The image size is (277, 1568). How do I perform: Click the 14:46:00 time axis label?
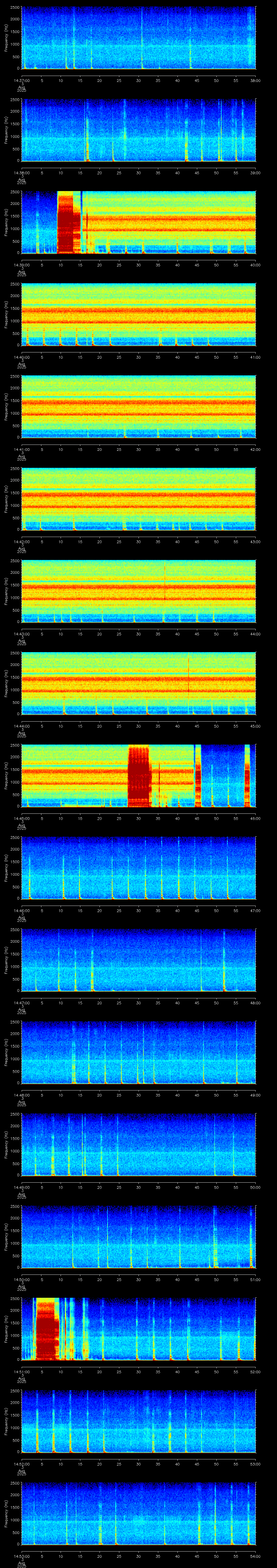21,910
